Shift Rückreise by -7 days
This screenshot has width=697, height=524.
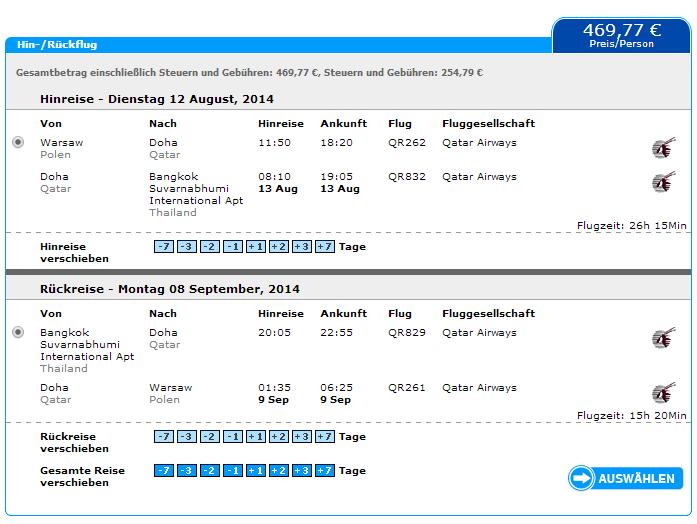point(164,436)
